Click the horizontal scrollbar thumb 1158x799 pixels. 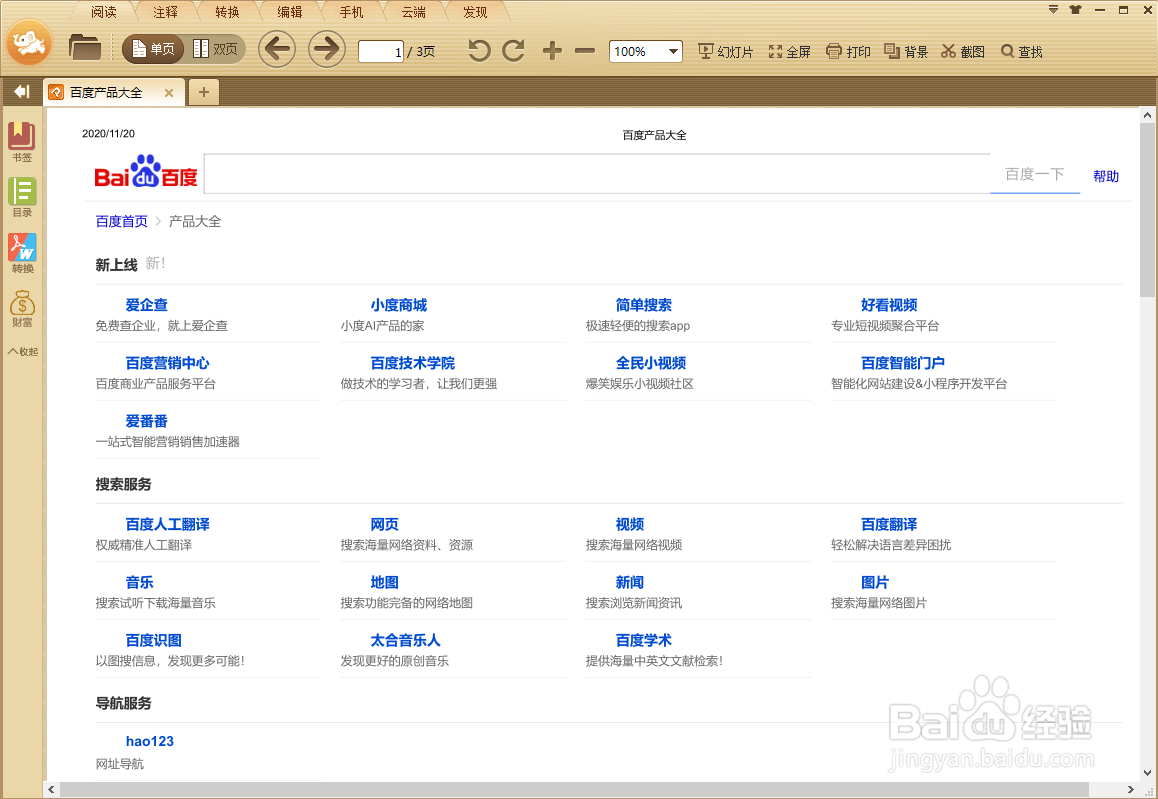(x=575, y=789)
